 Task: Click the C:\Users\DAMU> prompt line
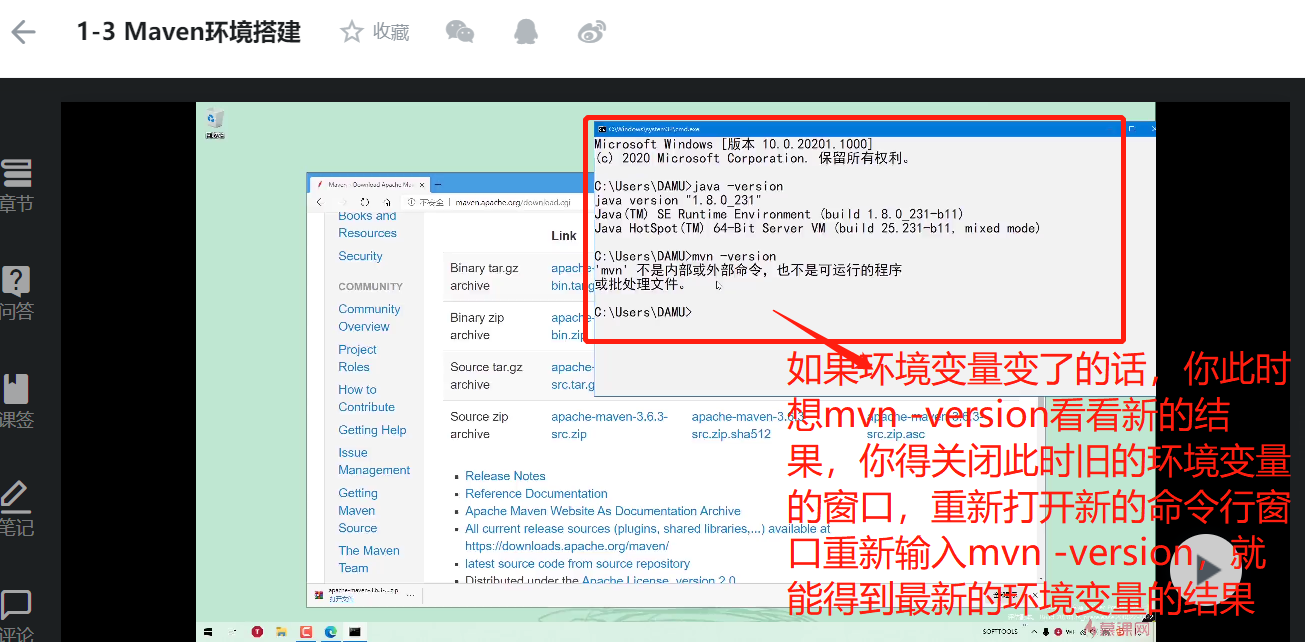point(643,312)
